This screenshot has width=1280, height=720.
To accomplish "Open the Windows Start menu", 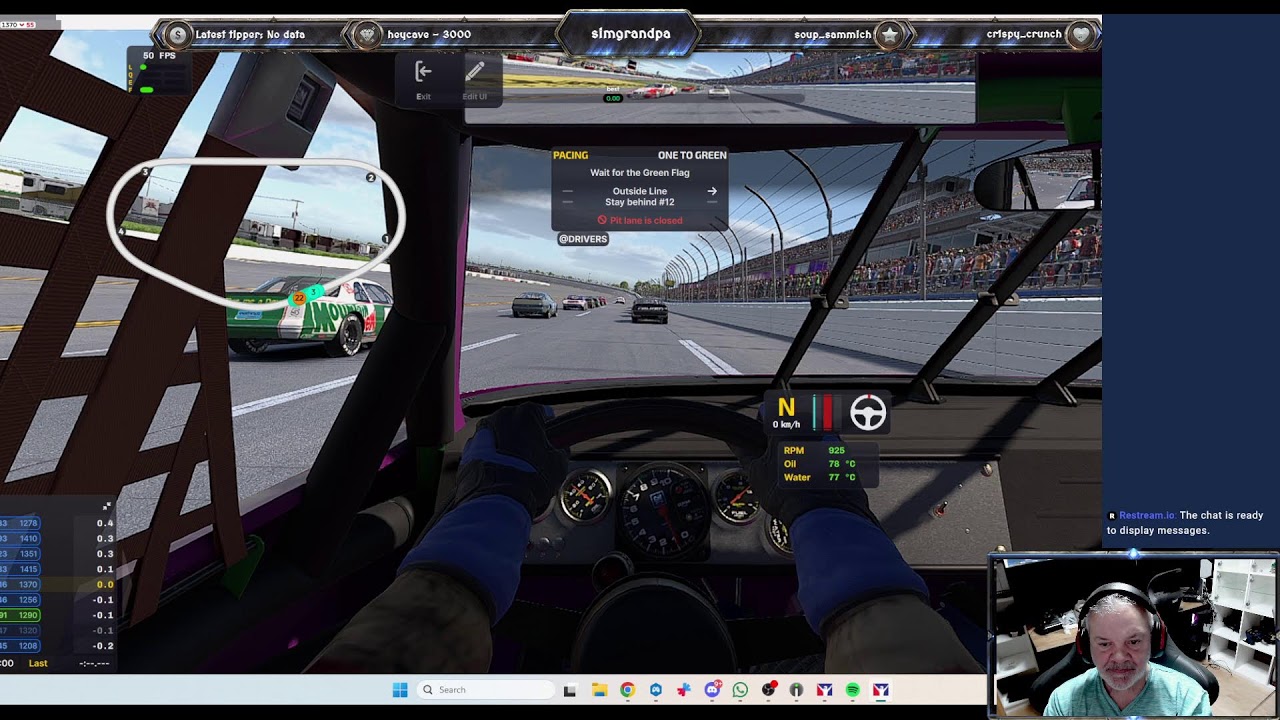I will click(400, 690).
